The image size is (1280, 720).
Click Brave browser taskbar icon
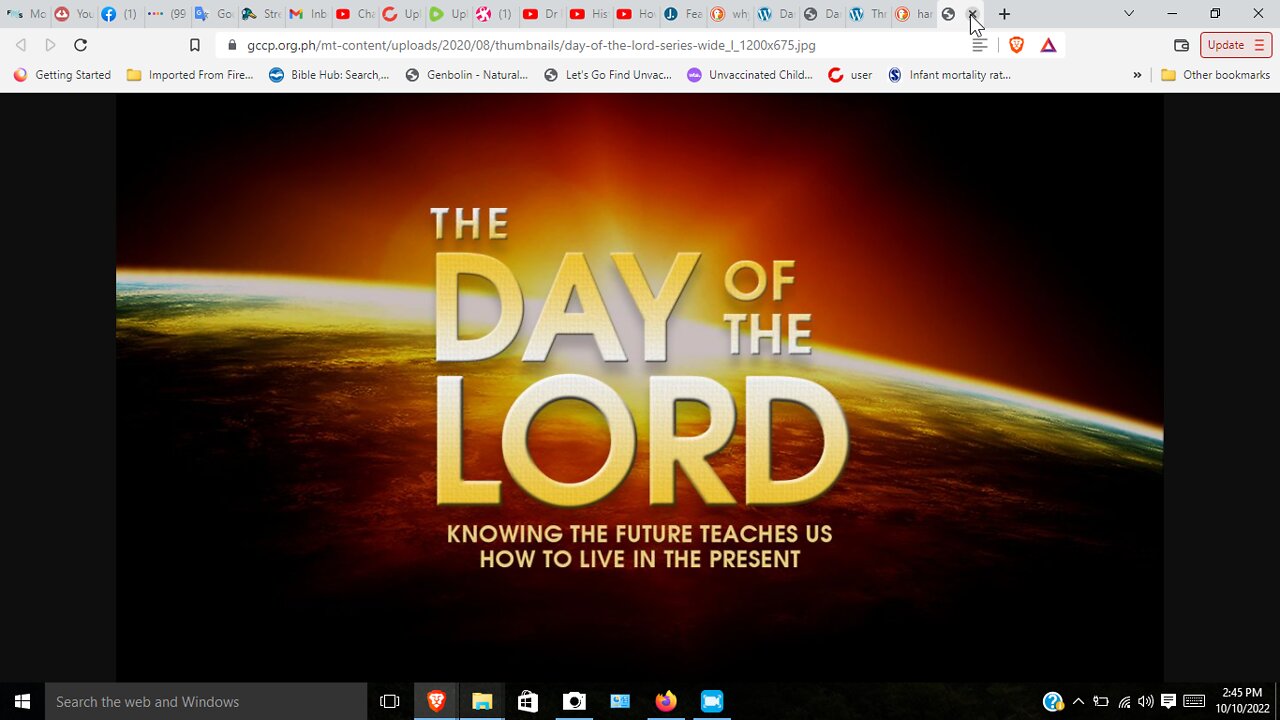436,701
